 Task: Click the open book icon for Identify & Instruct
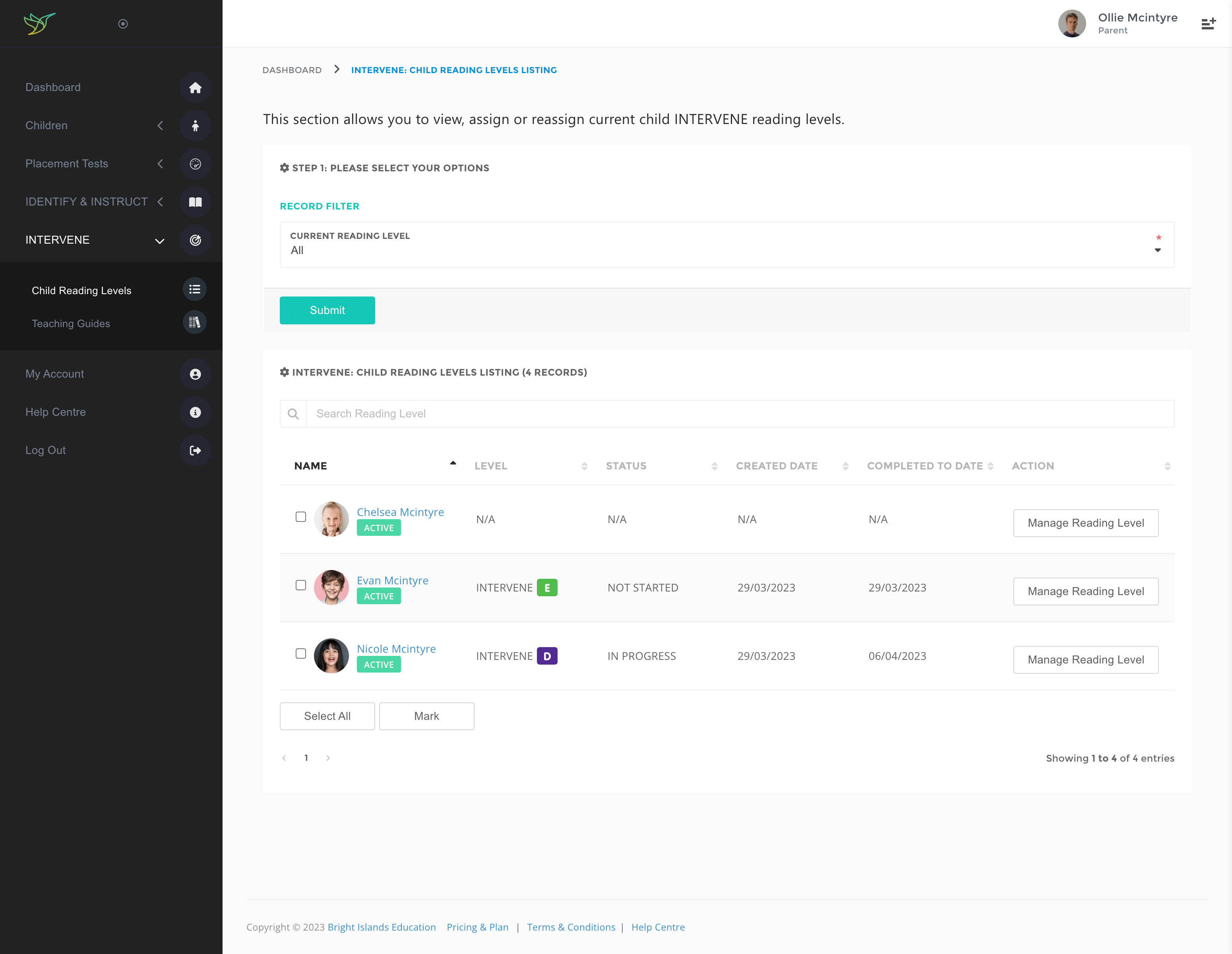click(195, 202)
